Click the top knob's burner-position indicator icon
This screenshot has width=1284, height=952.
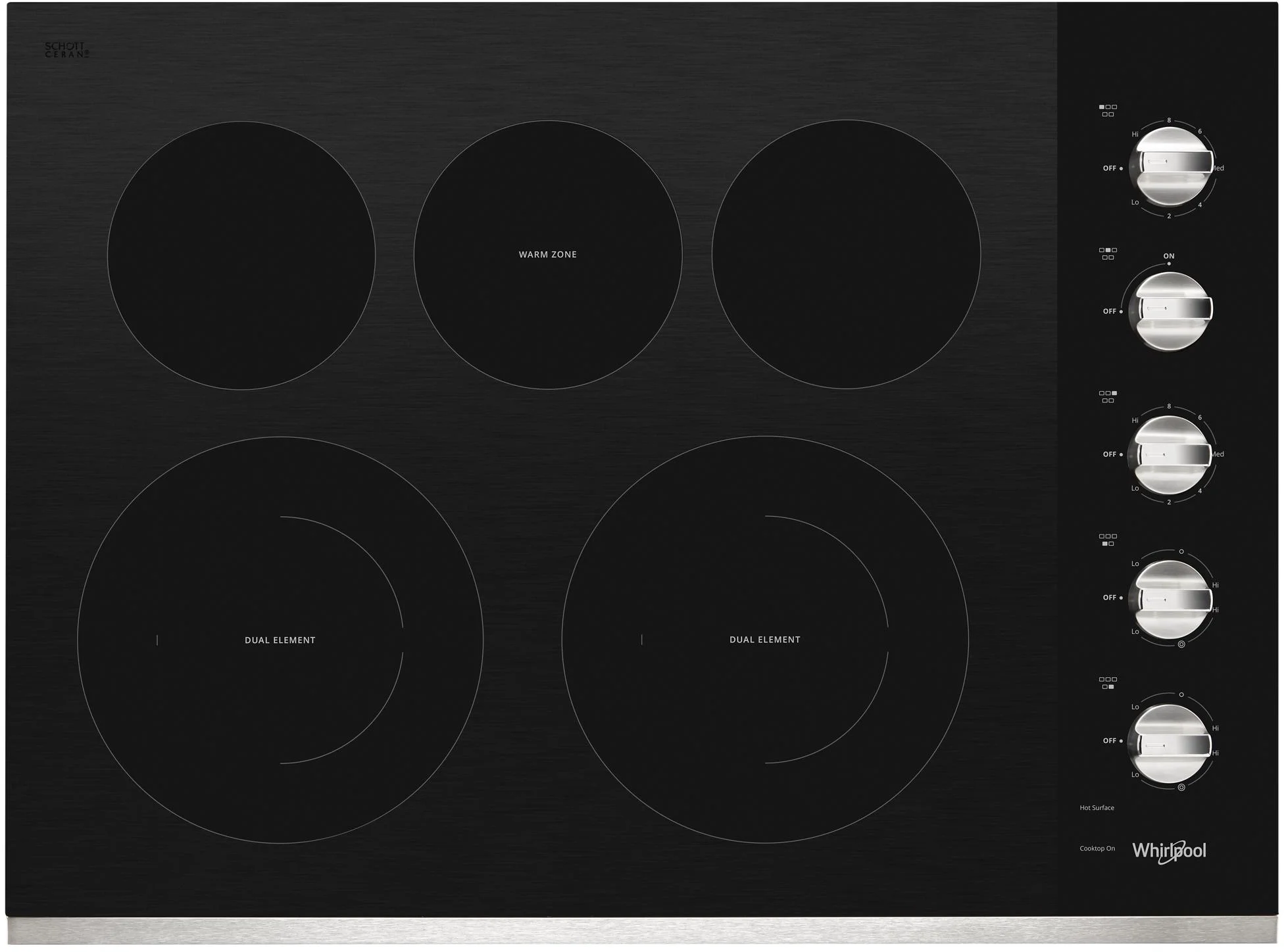point(1108,108)
